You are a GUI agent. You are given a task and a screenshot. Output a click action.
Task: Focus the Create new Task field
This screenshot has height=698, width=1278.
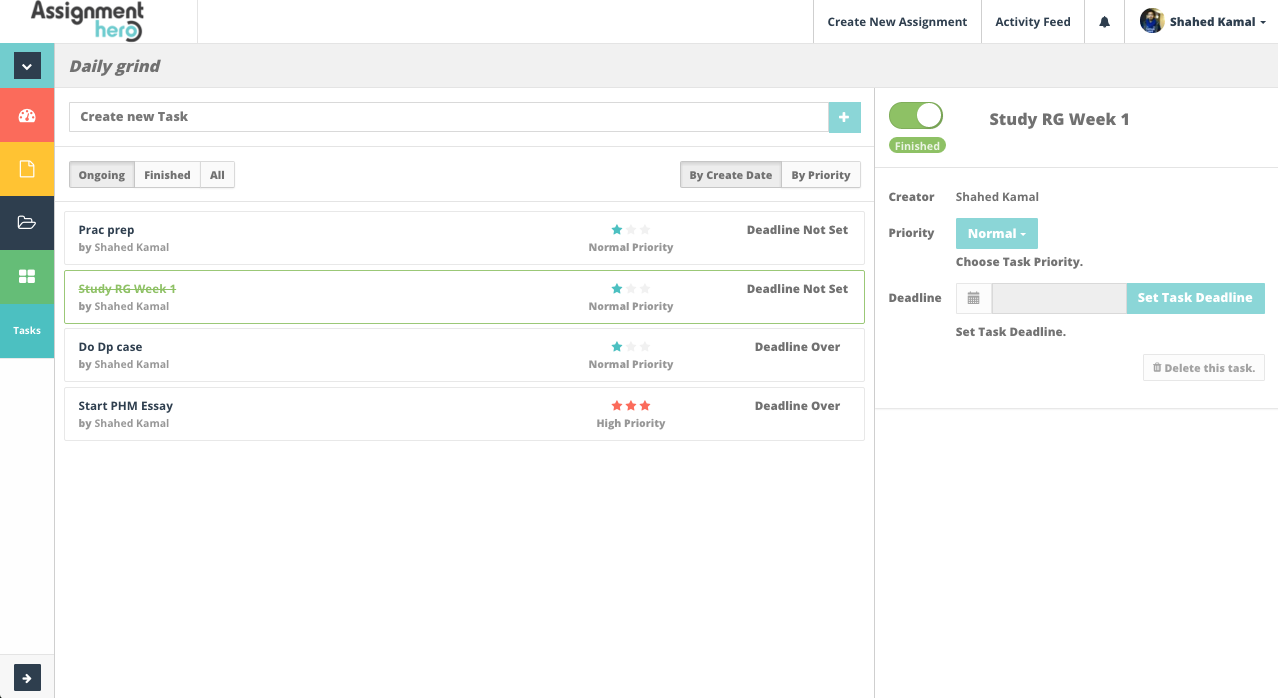[449, 117]
